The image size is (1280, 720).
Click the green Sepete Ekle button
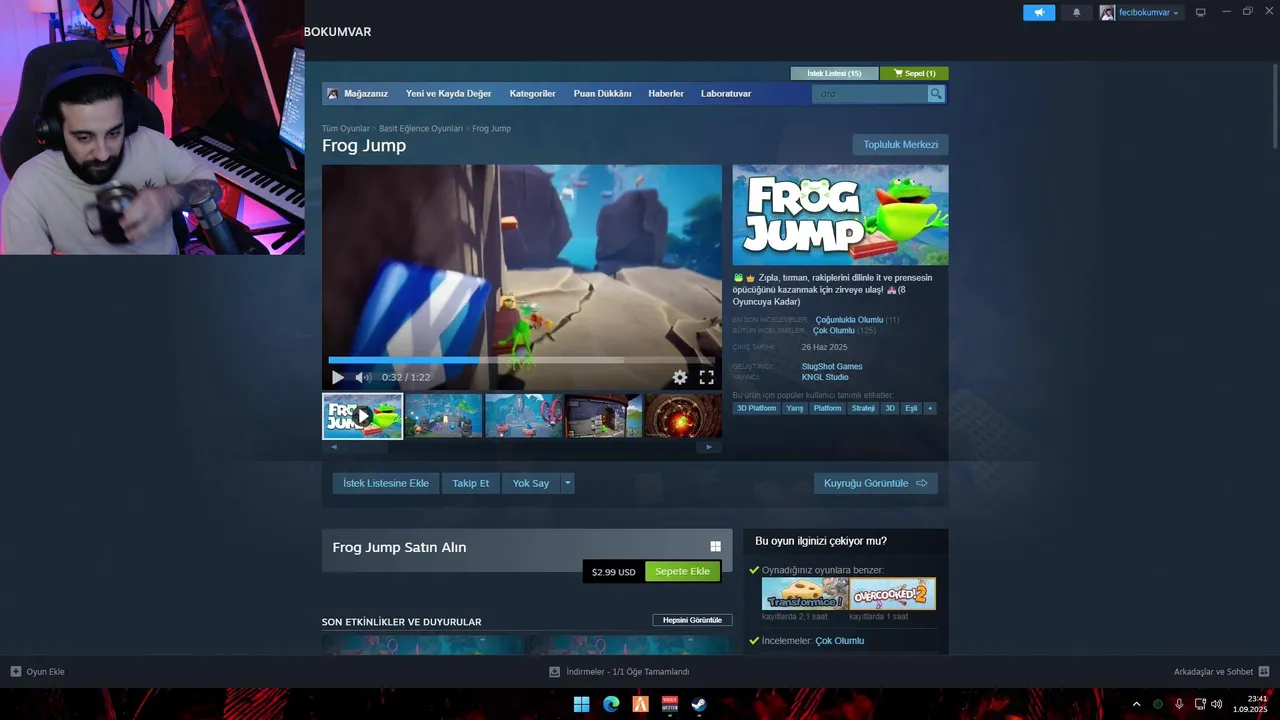682,571
